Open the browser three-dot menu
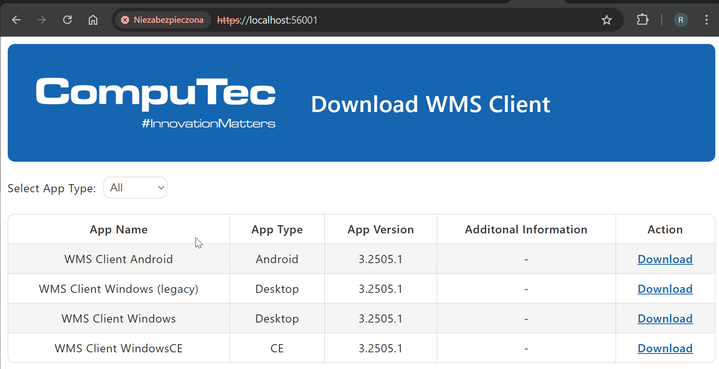The image size is (719, 369). click(706, 20)
